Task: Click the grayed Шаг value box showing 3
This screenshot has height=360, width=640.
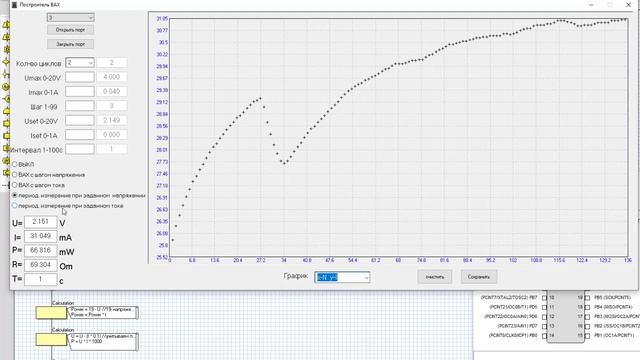Action: 111,106
